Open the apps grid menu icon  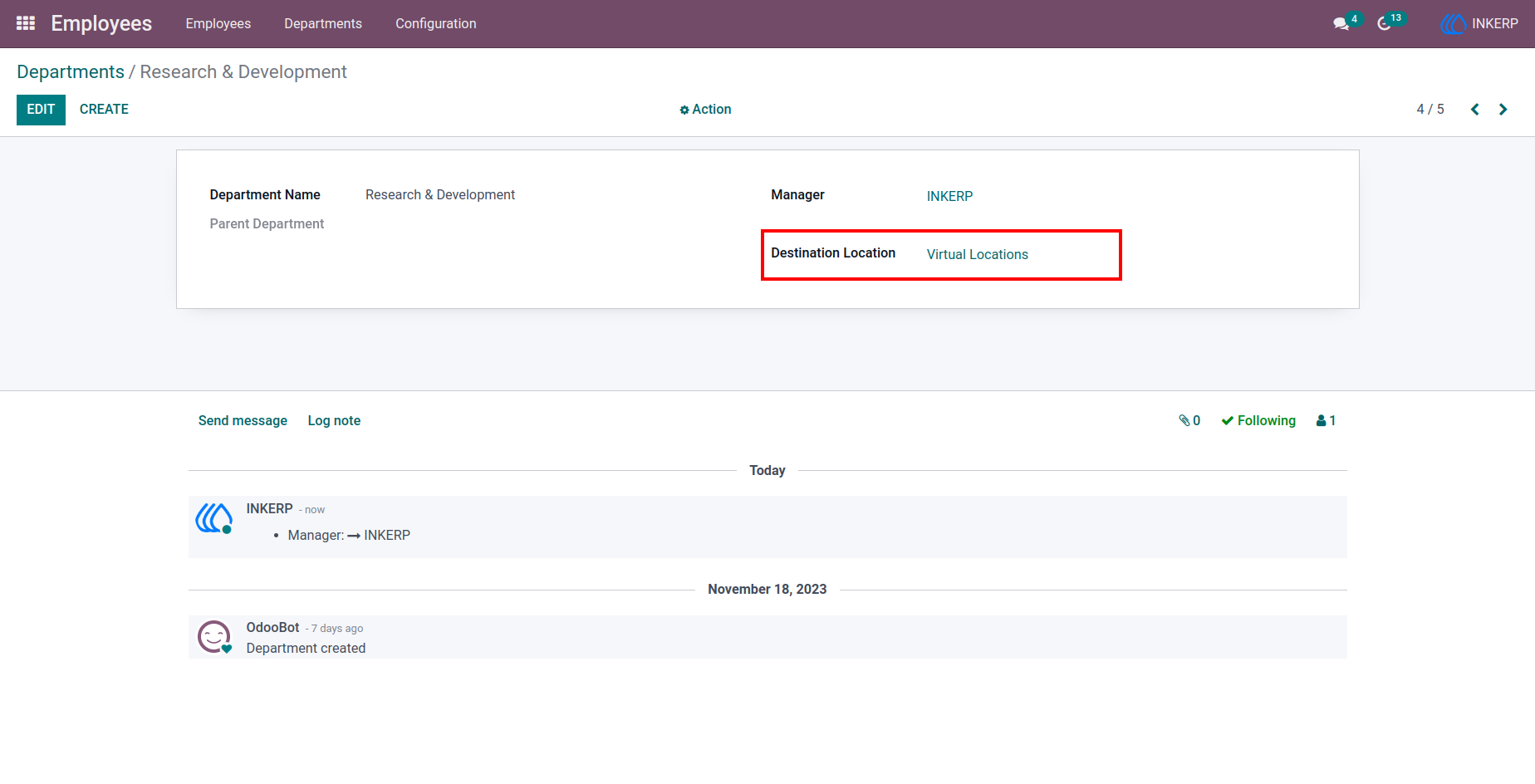[26, 23]
